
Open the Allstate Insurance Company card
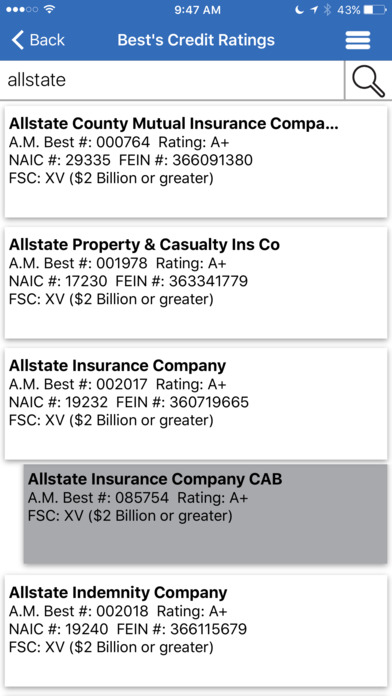(196, 403)
